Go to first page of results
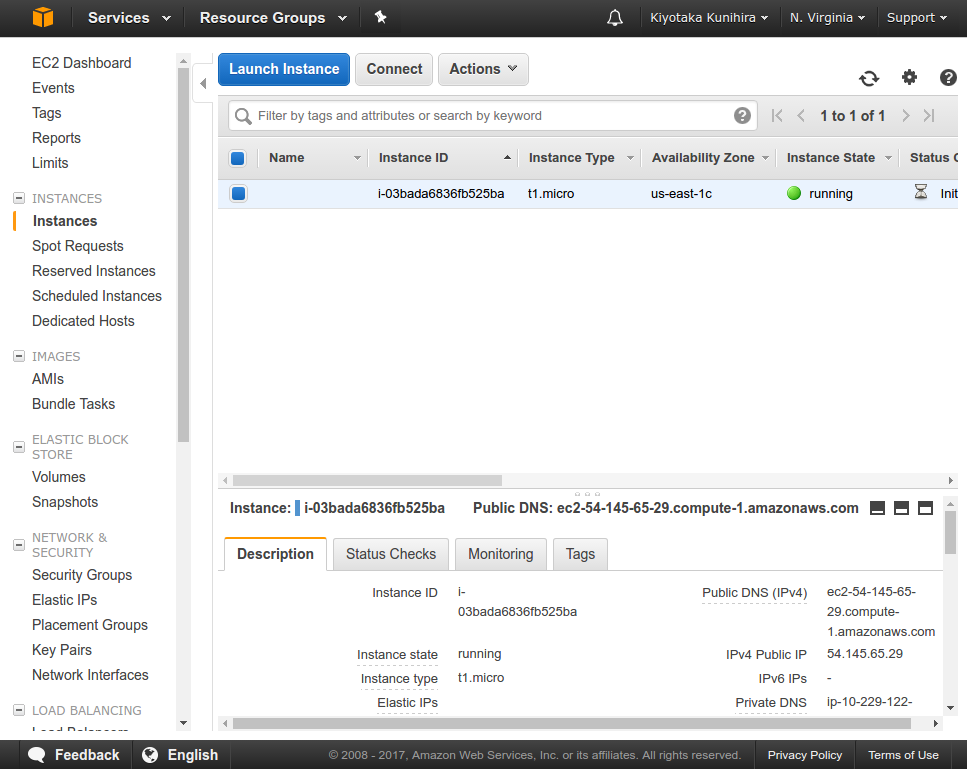 coord(777,115)
